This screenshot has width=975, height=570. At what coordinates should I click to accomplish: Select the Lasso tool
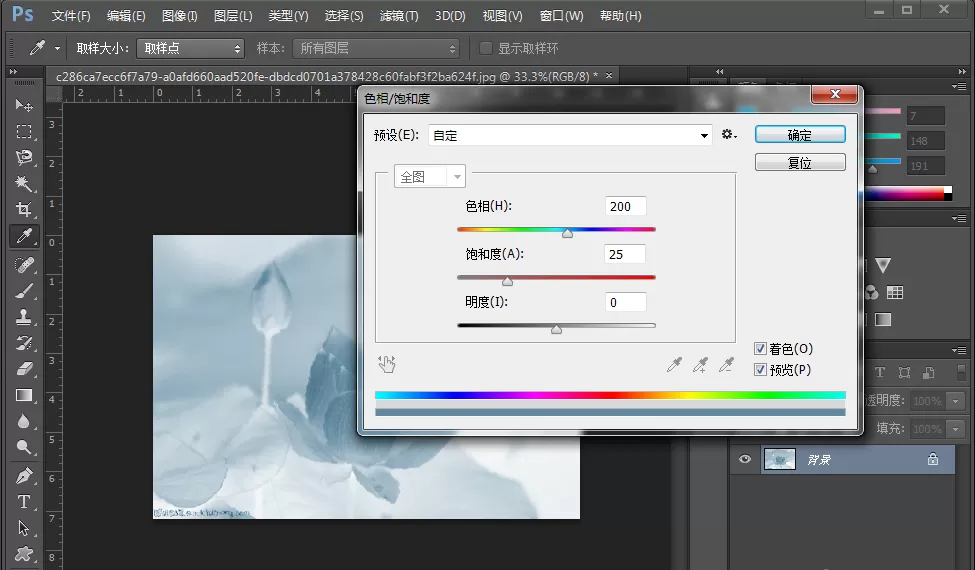[x=24, y=157]
